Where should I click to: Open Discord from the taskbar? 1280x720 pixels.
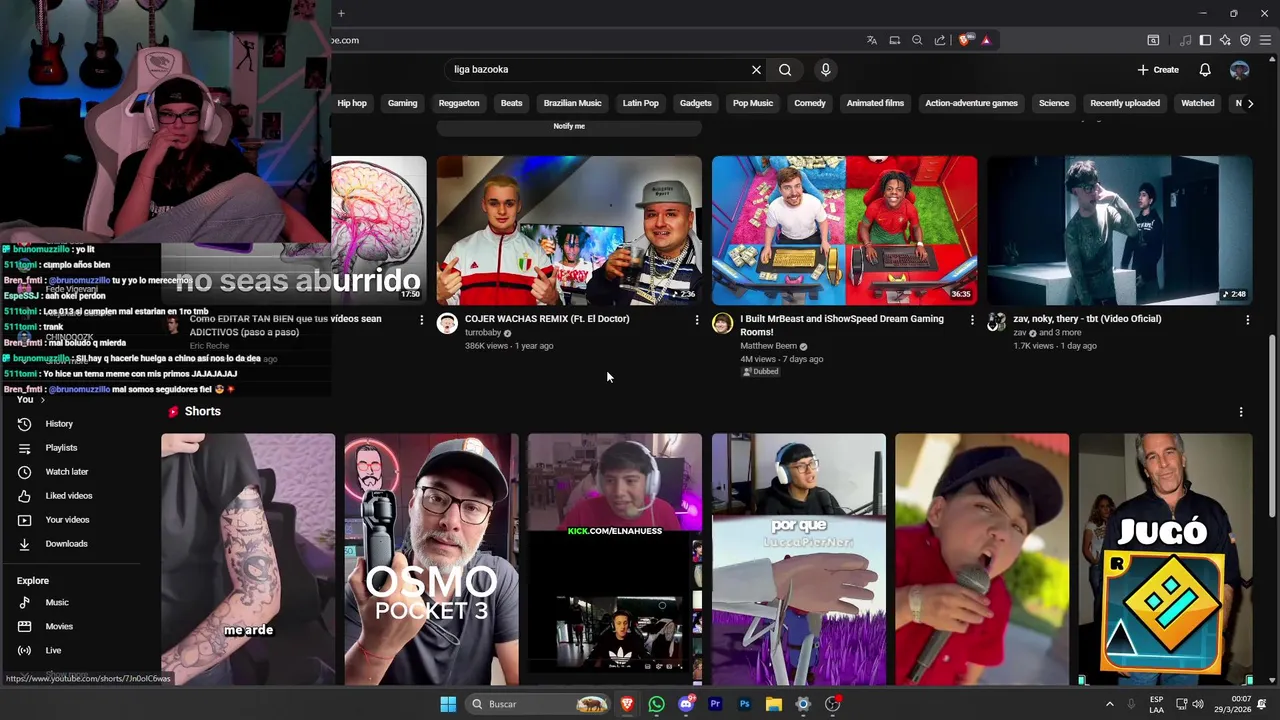(x=686, y=704)
